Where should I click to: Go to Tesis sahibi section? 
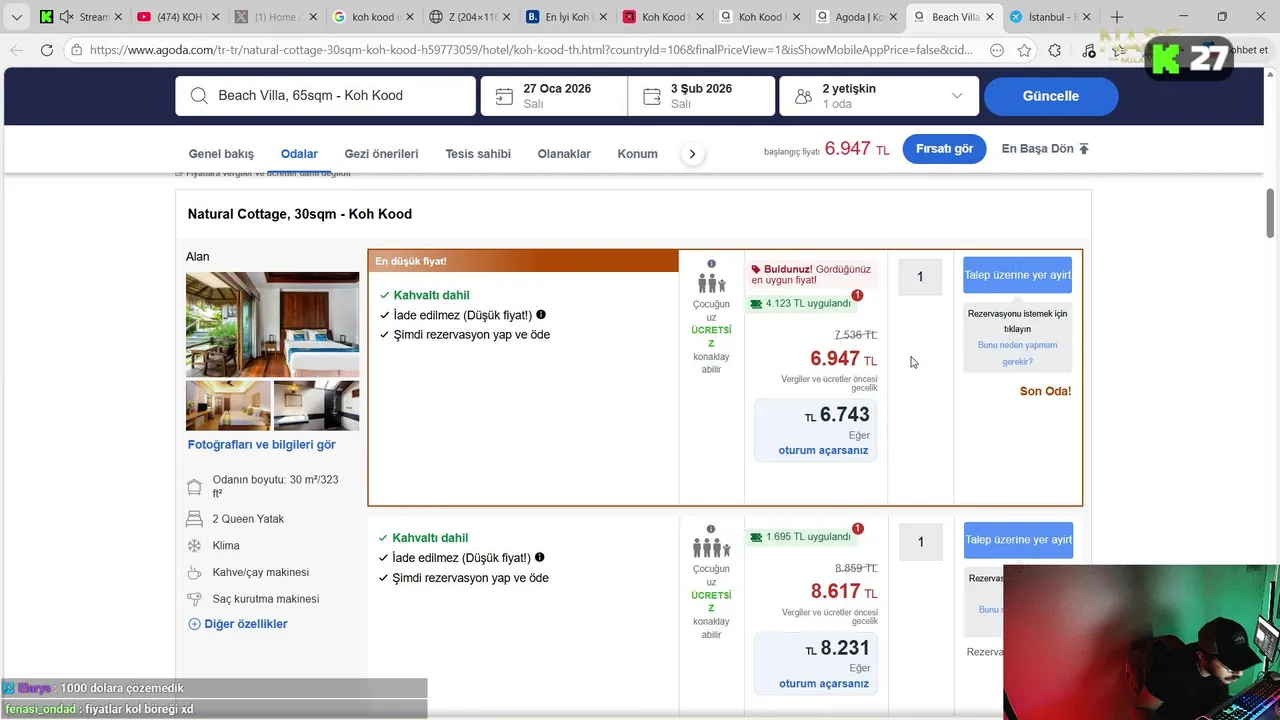click(478, 154)
